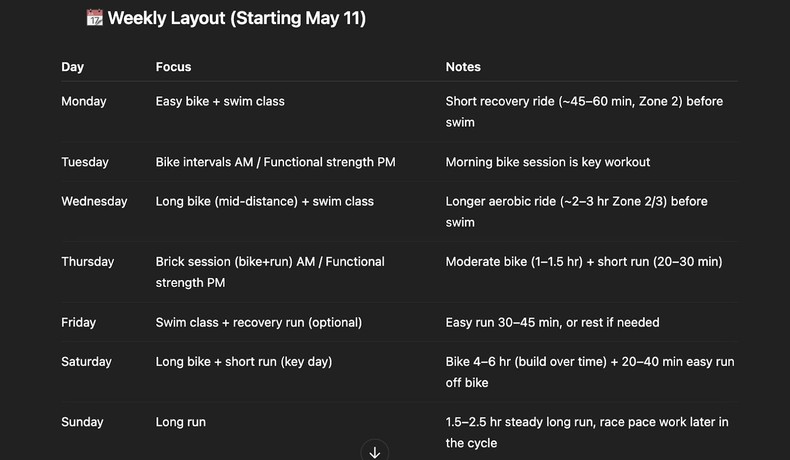This screenshot has width=790, height=460.
Task: Click the Saturday row label
Action: 86,362
